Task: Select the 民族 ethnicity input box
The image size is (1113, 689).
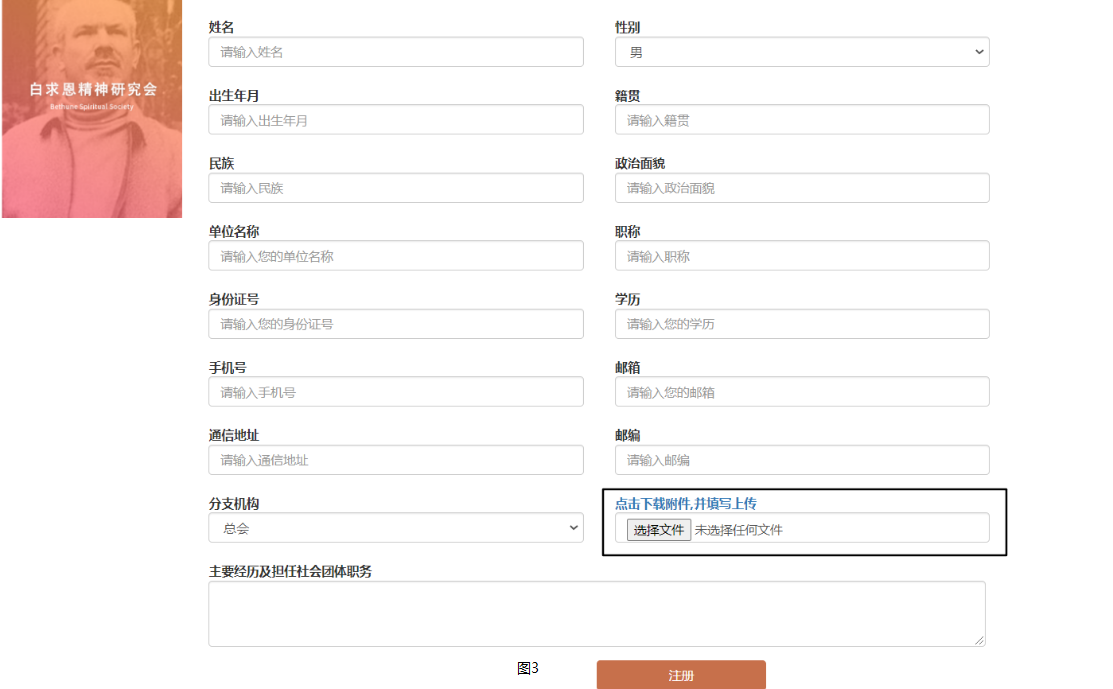Action: pos(395,188)
